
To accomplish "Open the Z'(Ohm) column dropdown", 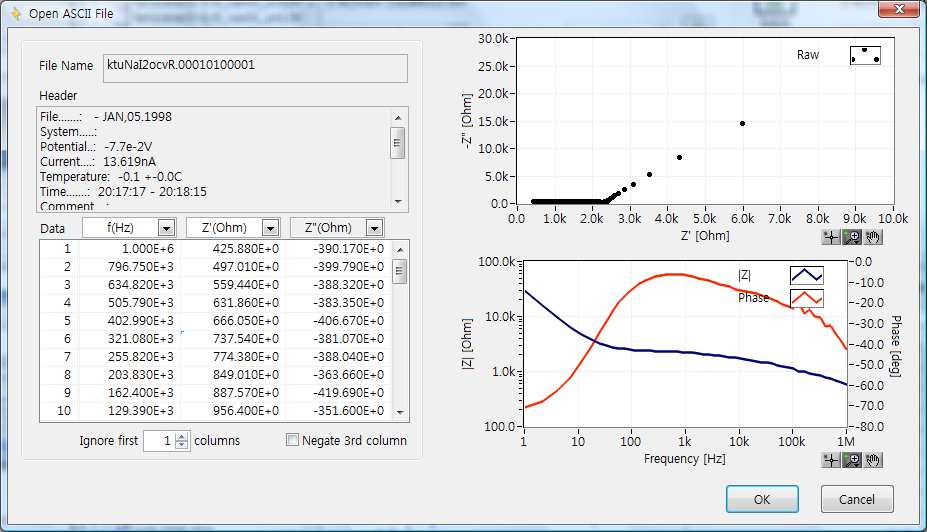I will [x=269, y=228].
